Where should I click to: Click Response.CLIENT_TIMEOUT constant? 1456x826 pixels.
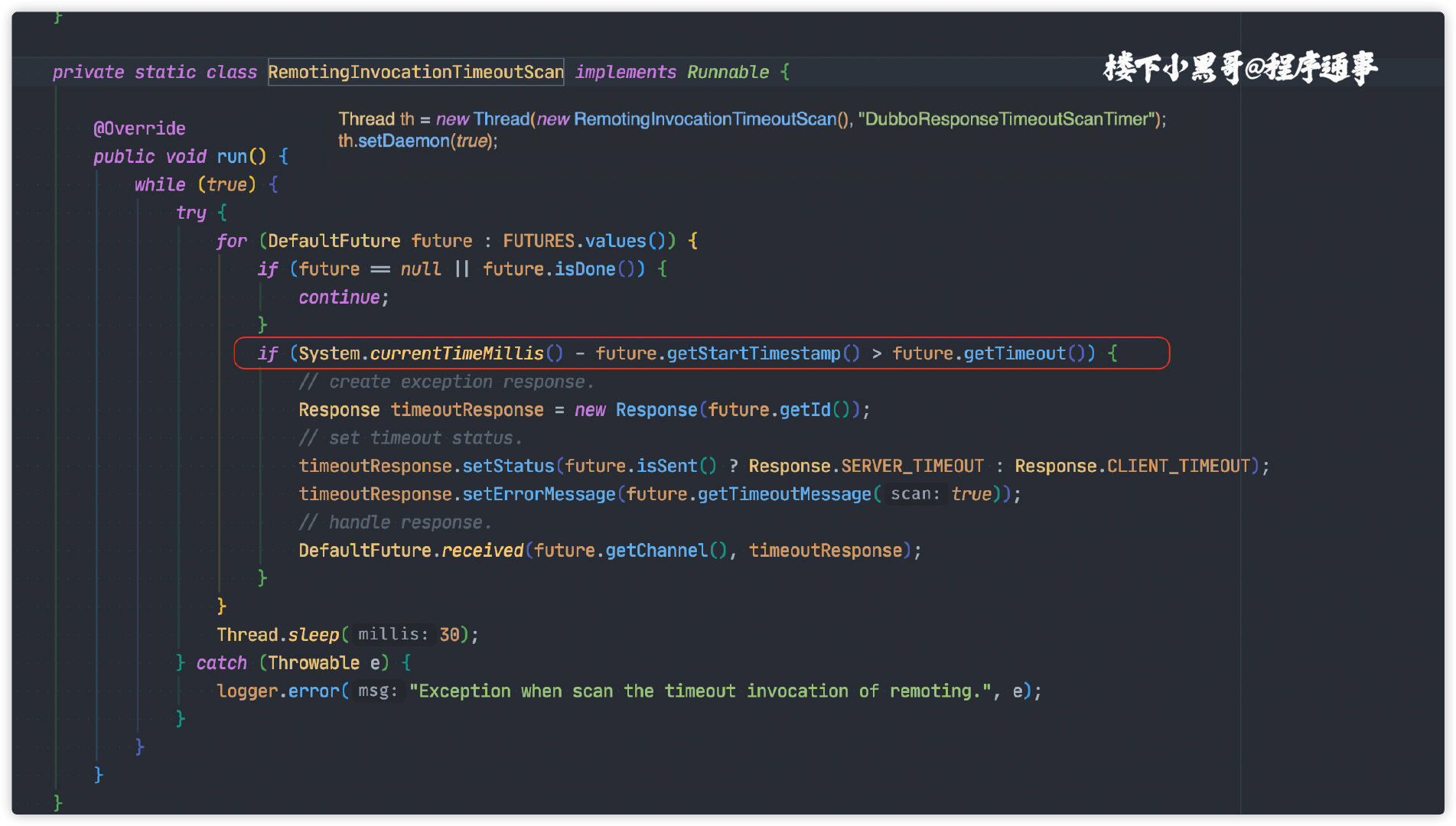point(1132,466)
